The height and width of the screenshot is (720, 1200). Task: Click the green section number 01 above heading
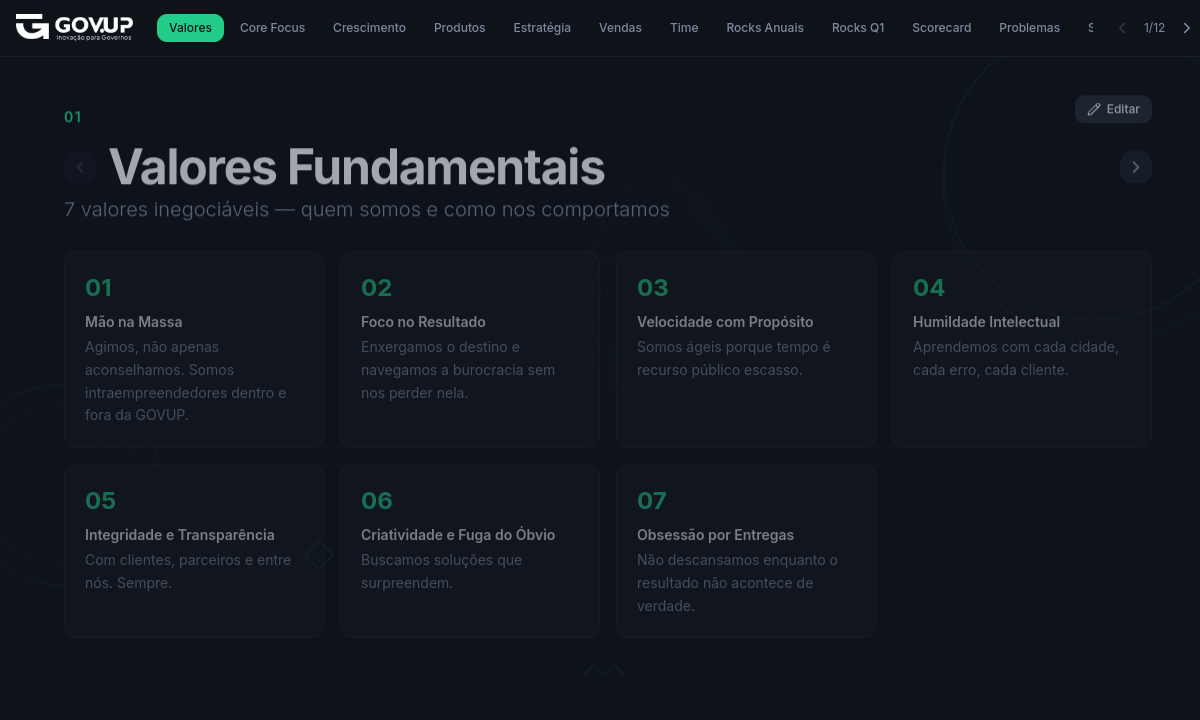pos(73,117)
